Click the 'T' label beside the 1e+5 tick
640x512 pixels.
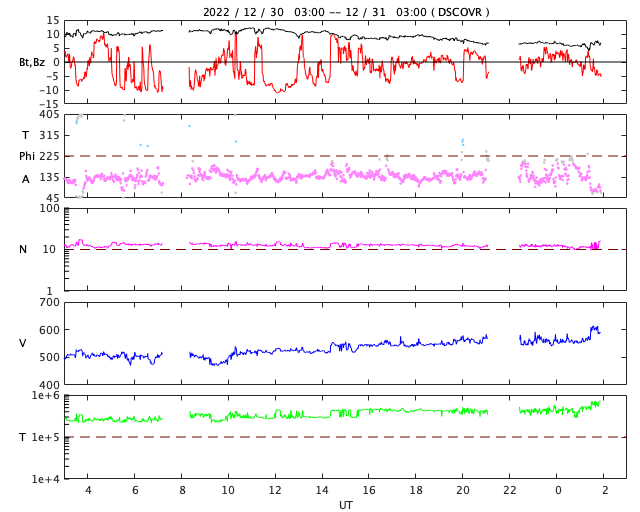tap(23, 437)
